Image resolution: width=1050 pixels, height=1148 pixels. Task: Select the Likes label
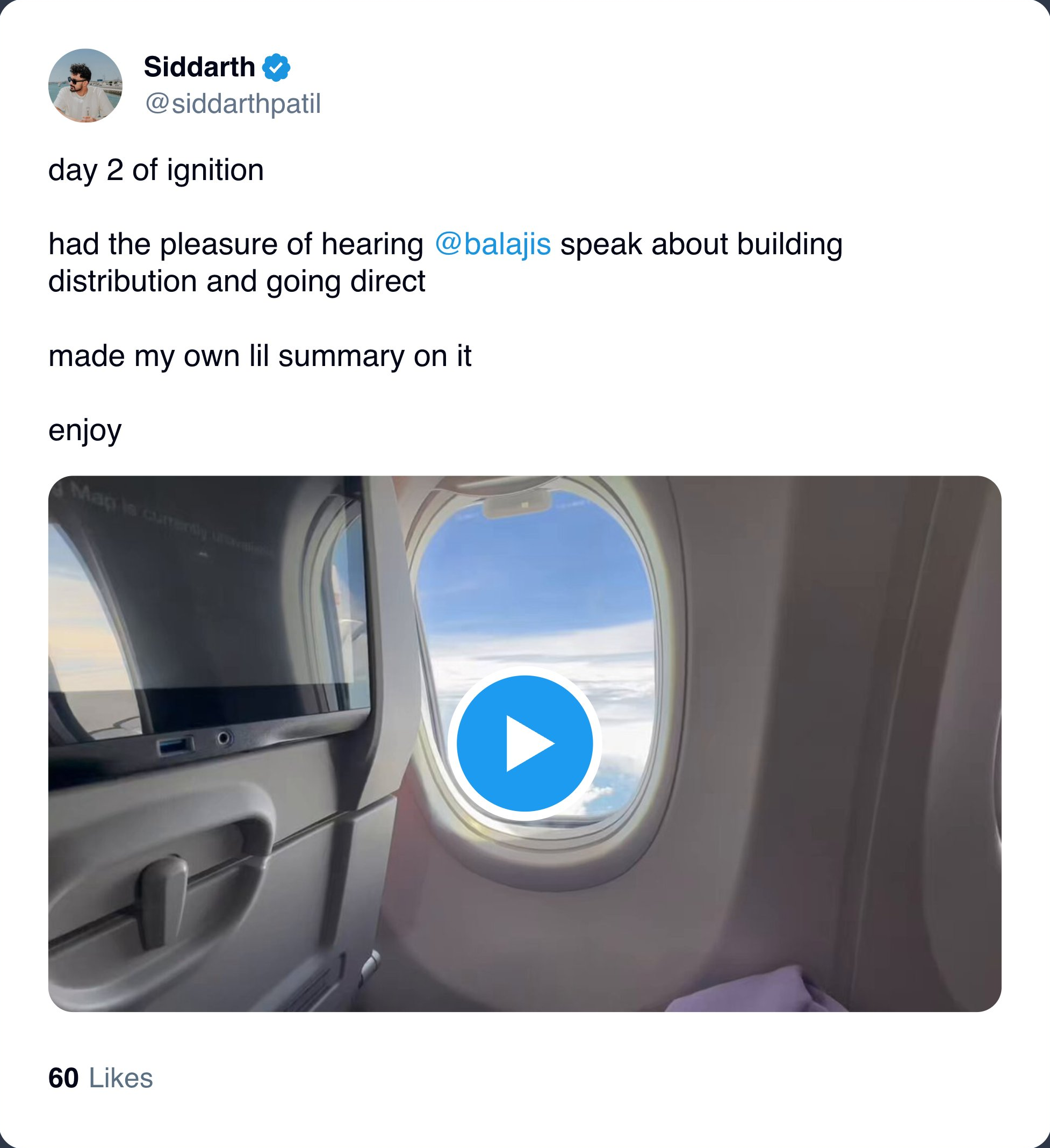[x=121, y=1078]
